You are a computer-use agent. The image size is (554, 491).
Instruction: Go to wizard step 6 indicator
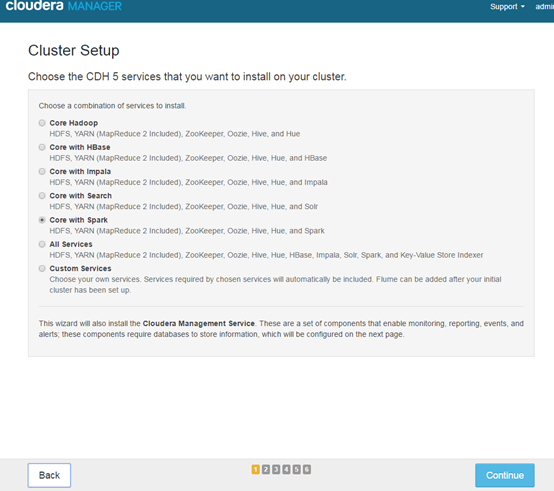pyautogui.click(x=307, y=469)
